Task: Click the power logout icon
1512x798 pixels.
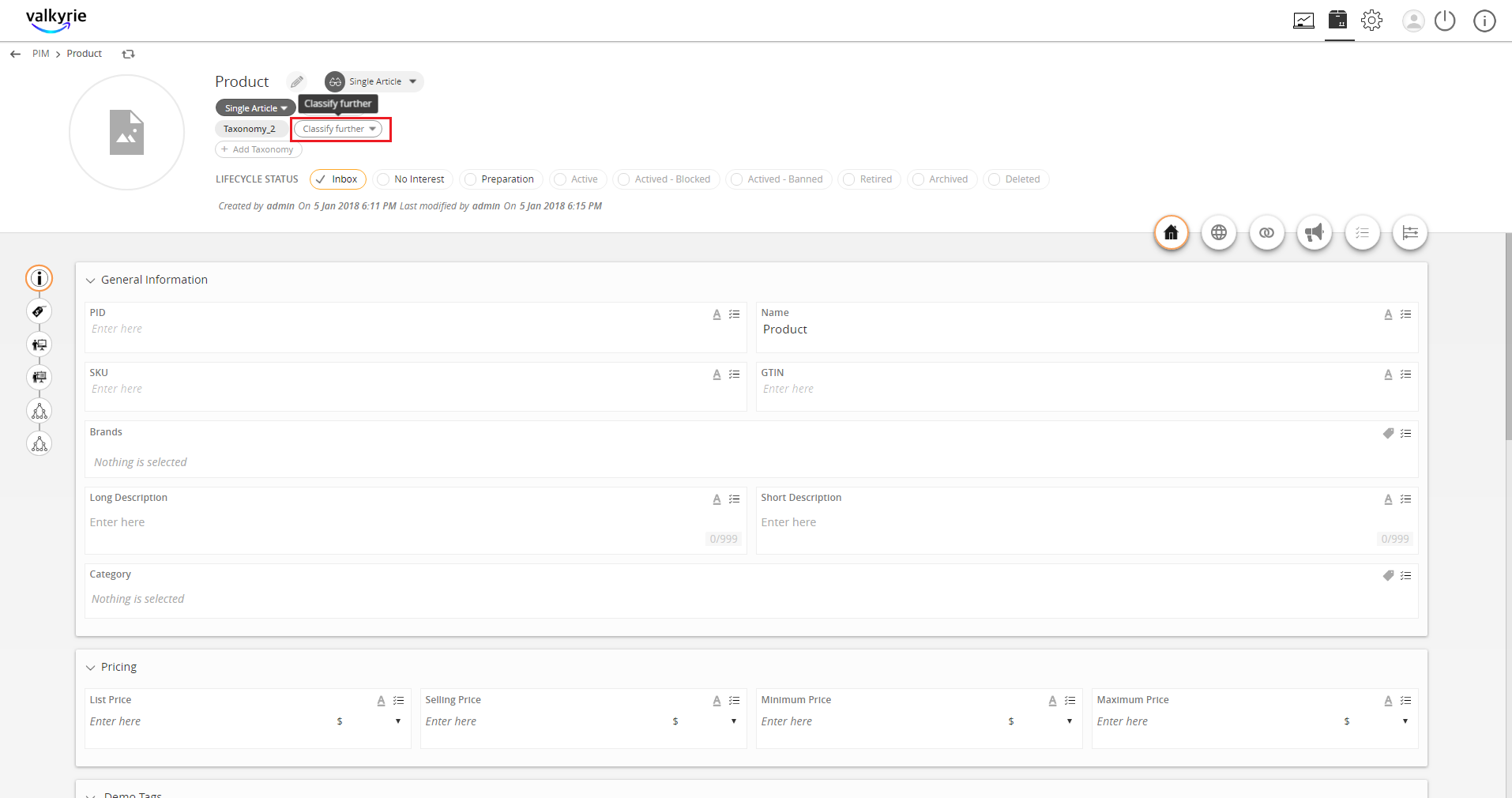Action: coord(1445,21)
